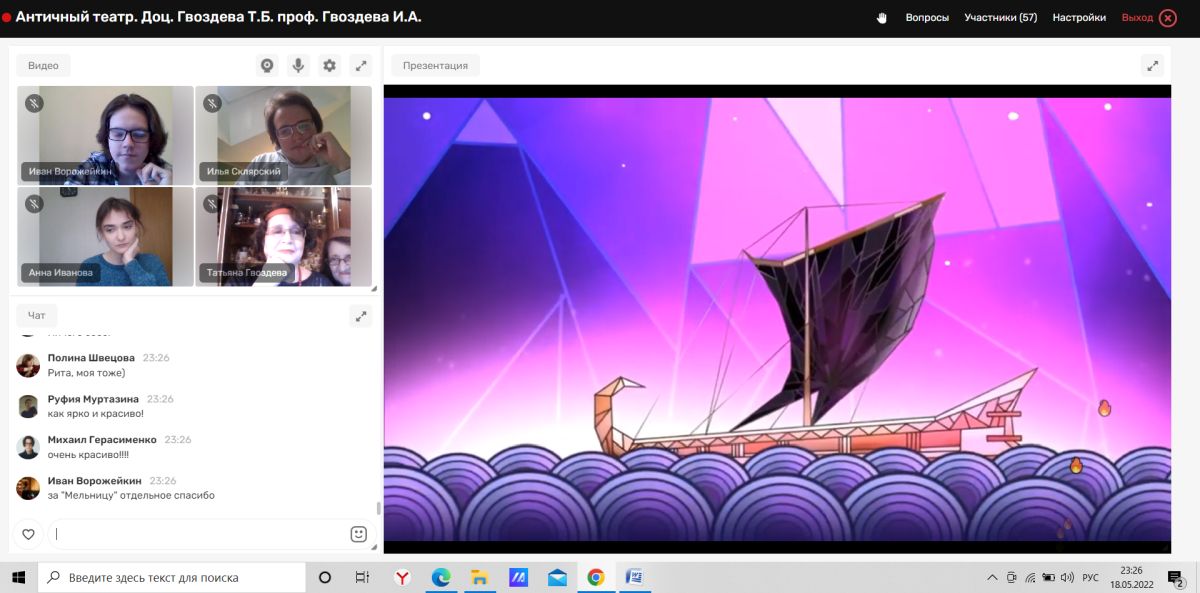Switch to Google Chrome on taskbar
The height and width of the screenshot is (593, 1200).
point(596,577)
